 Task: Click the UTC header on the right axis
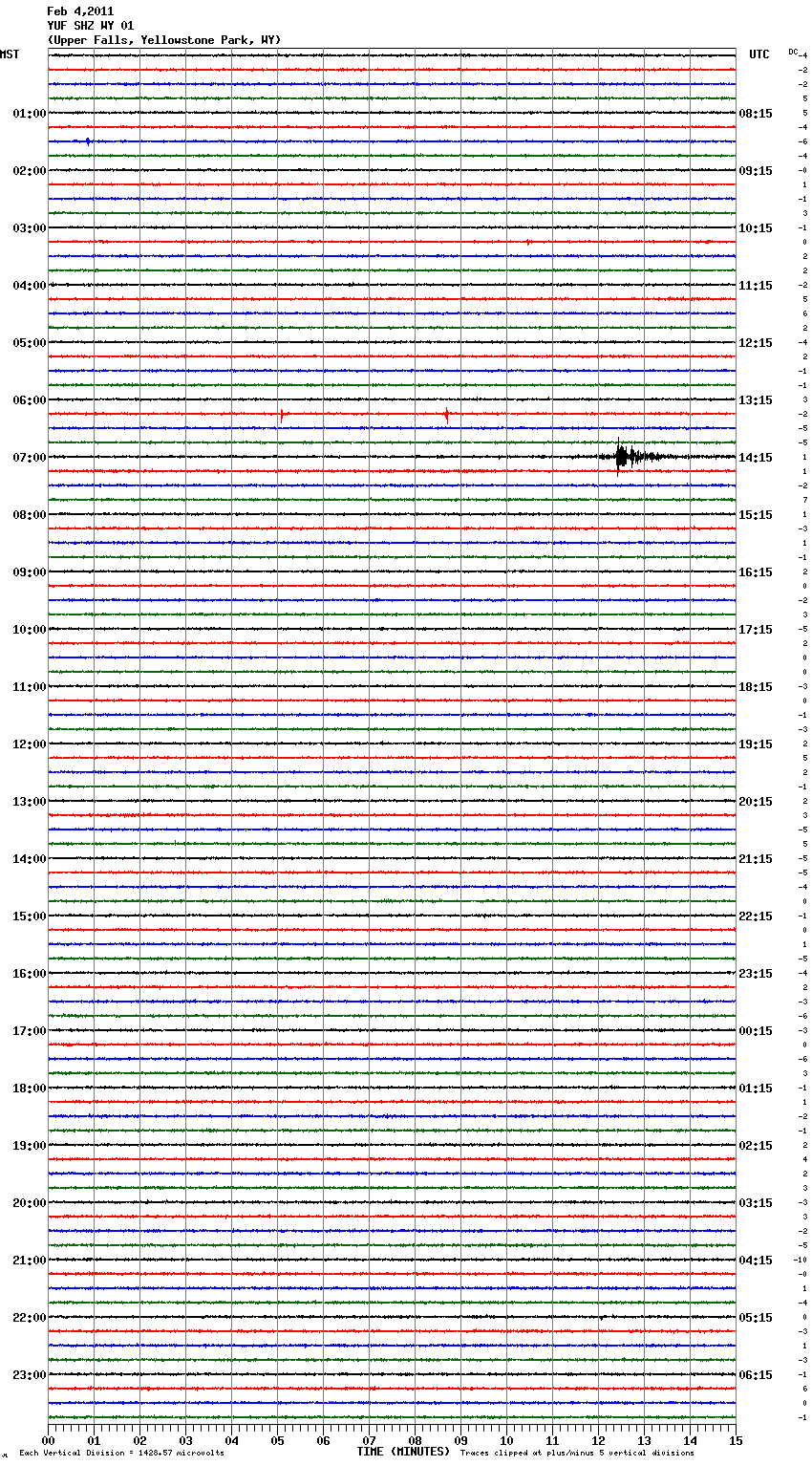tap(759, 54)
